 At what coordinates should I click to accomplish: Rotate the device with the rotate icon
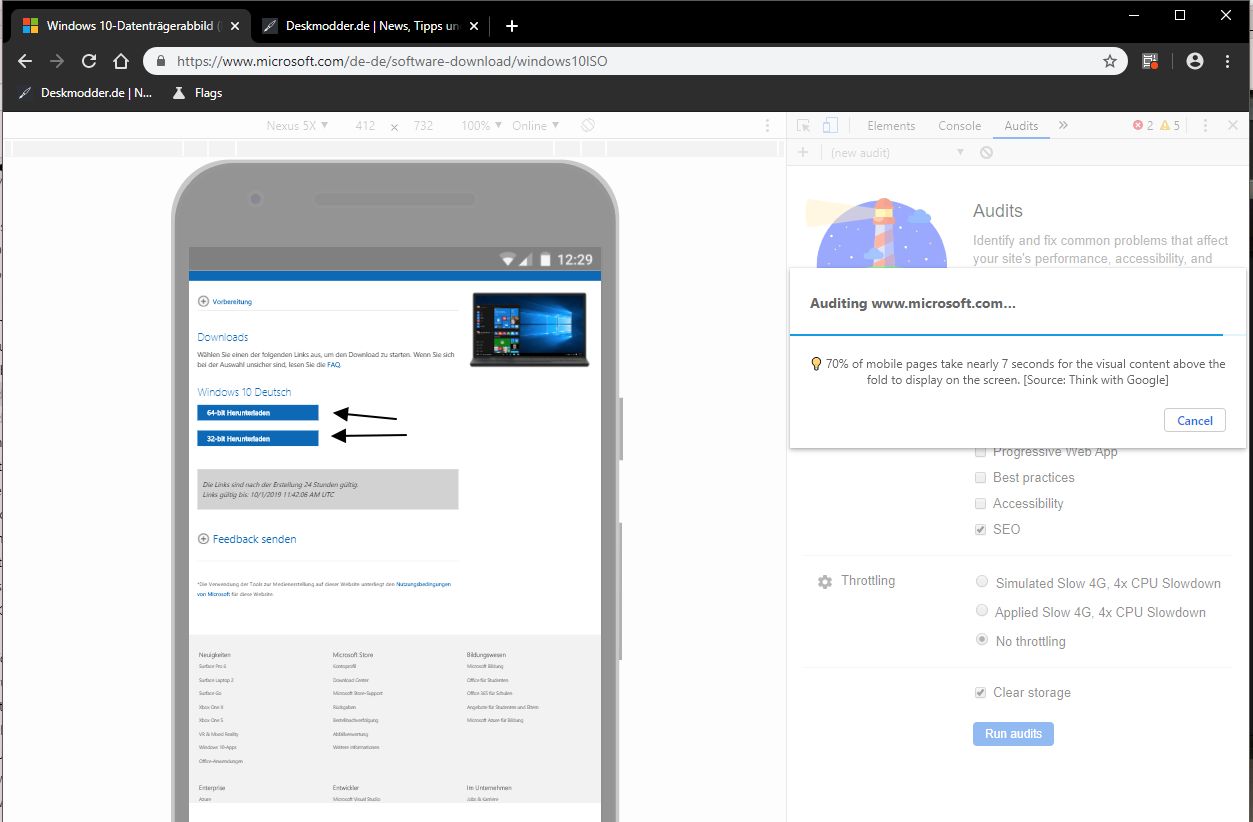pyautogui.click(x=589, y=125)
